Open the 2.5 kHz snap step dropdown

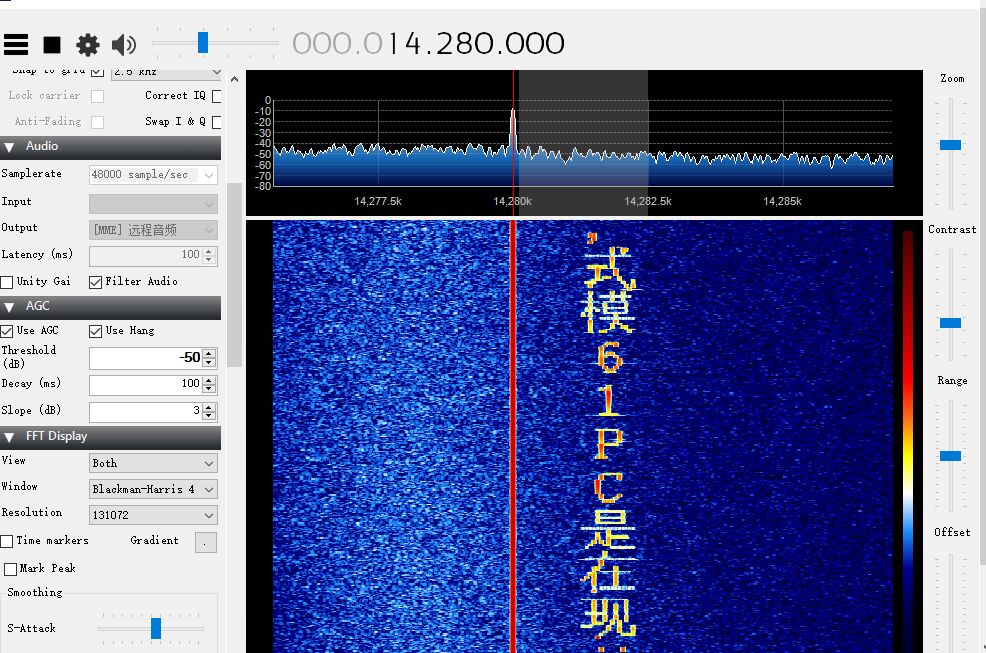pos(166,72)
